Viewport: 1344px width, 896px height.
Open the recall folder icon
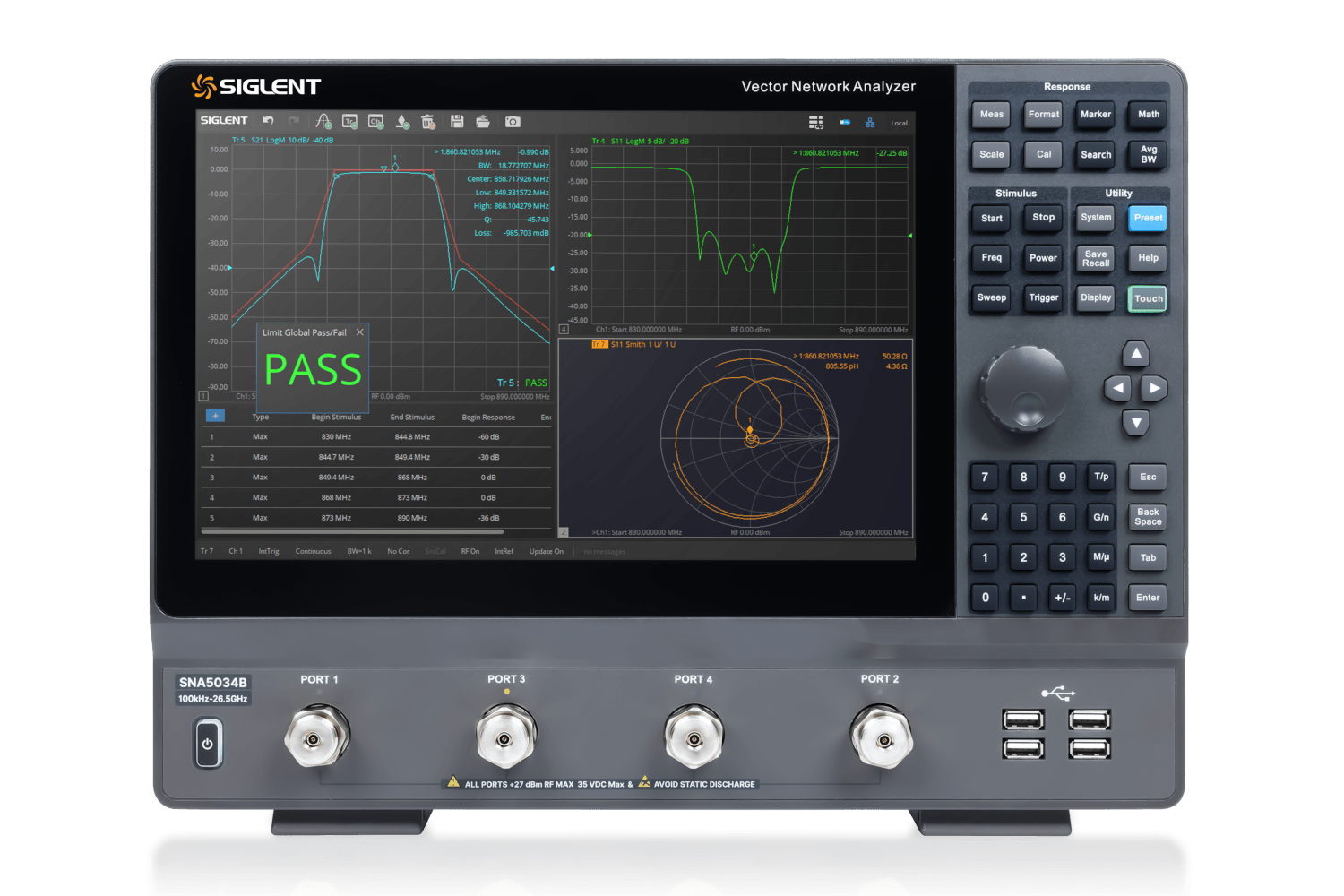483,121
